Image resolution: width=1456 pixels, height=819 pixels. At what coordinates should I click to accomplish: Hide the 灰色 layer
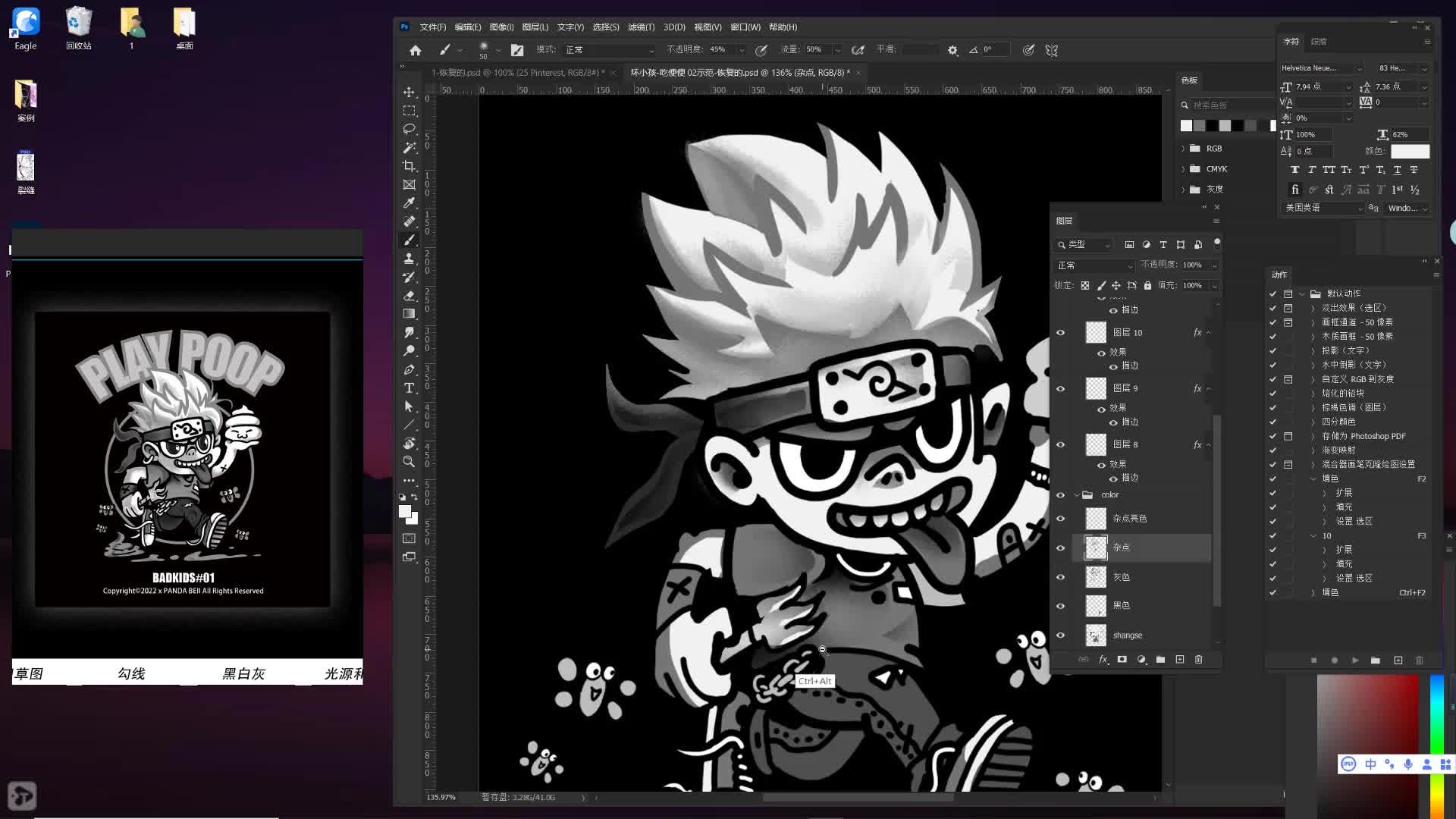[x=1061, y=577]
